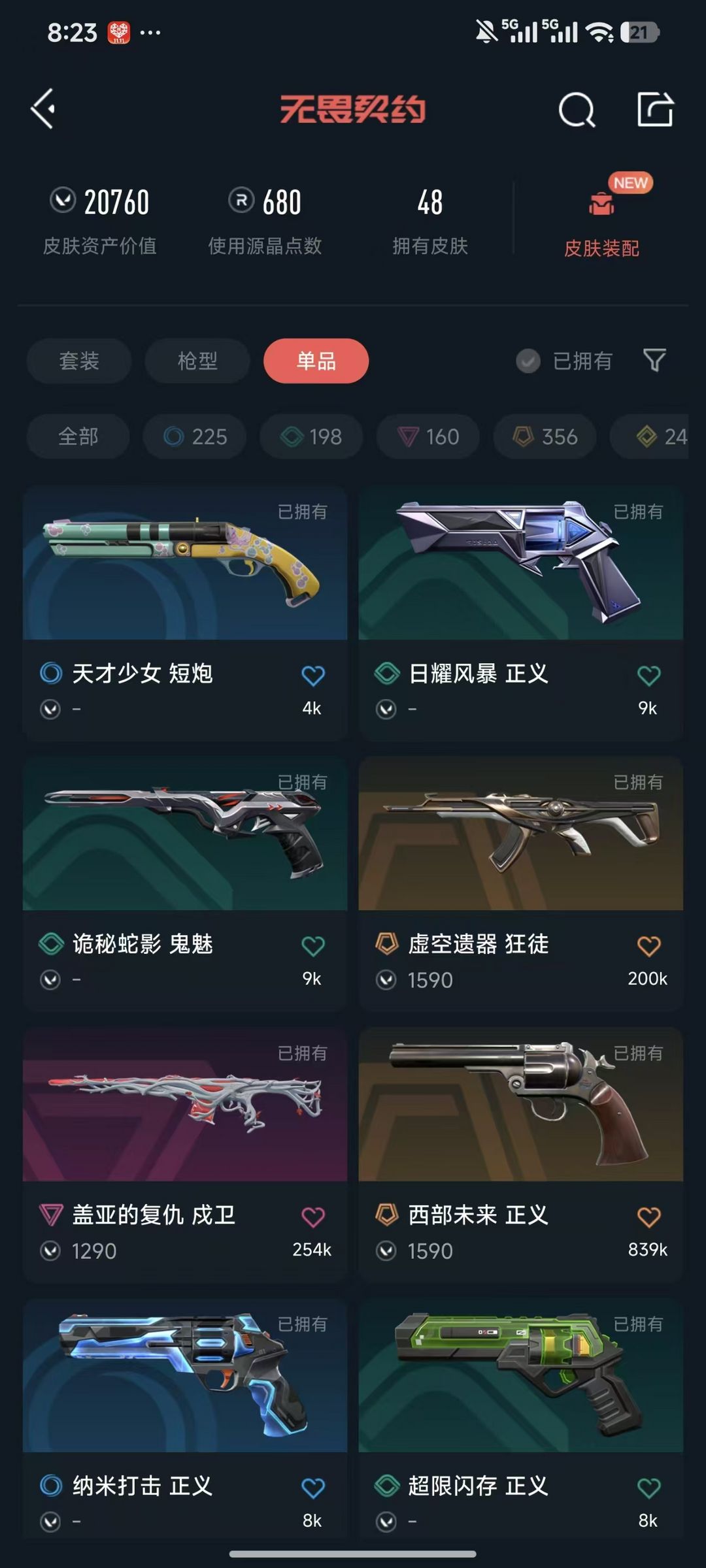Toggle heart on 诡秘蛇影 鬼魅
Viewport: 706px width, 1568px height.
coord(313,946)
